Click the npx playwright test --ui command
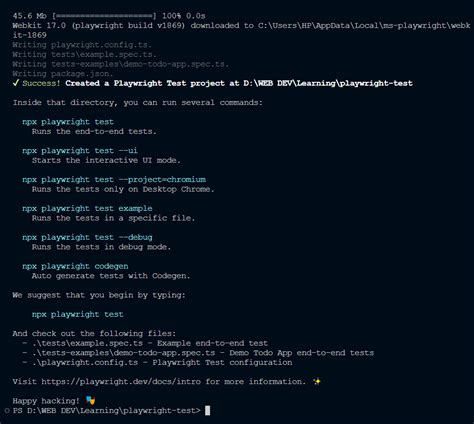This screenshot has width=474, height=424. coord(80,151)
